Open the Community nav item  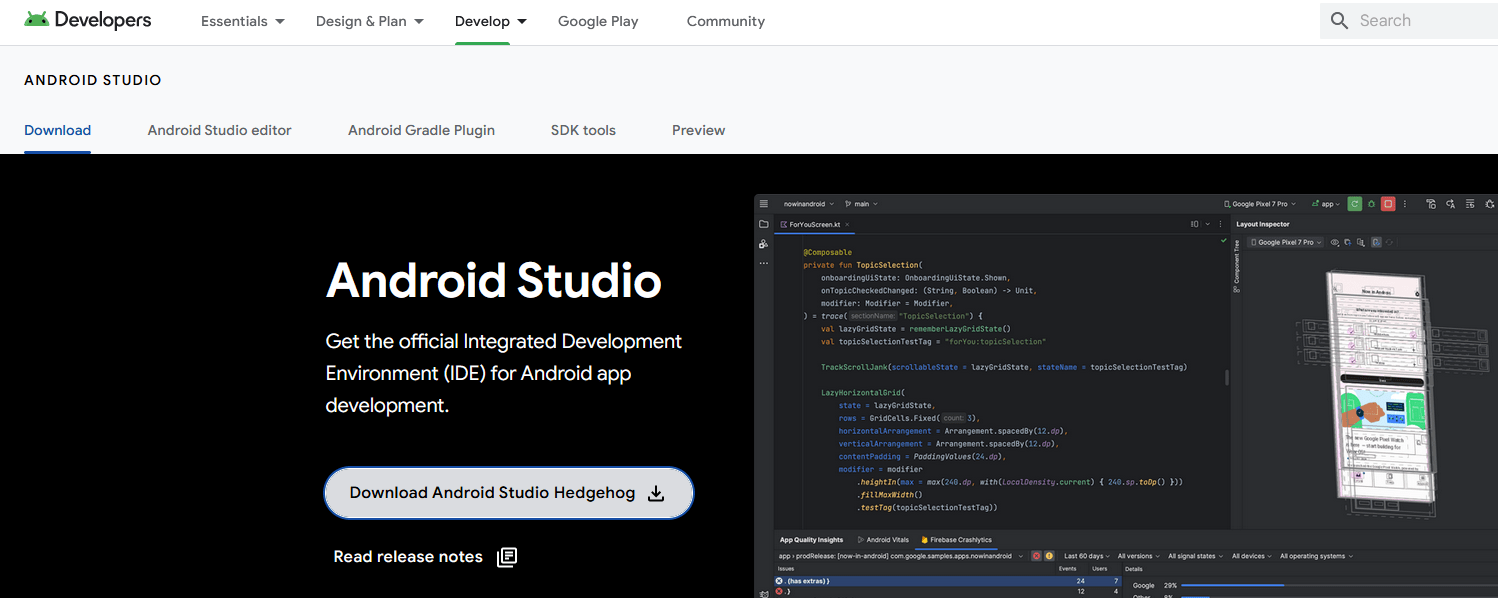(x=726, y=21)
